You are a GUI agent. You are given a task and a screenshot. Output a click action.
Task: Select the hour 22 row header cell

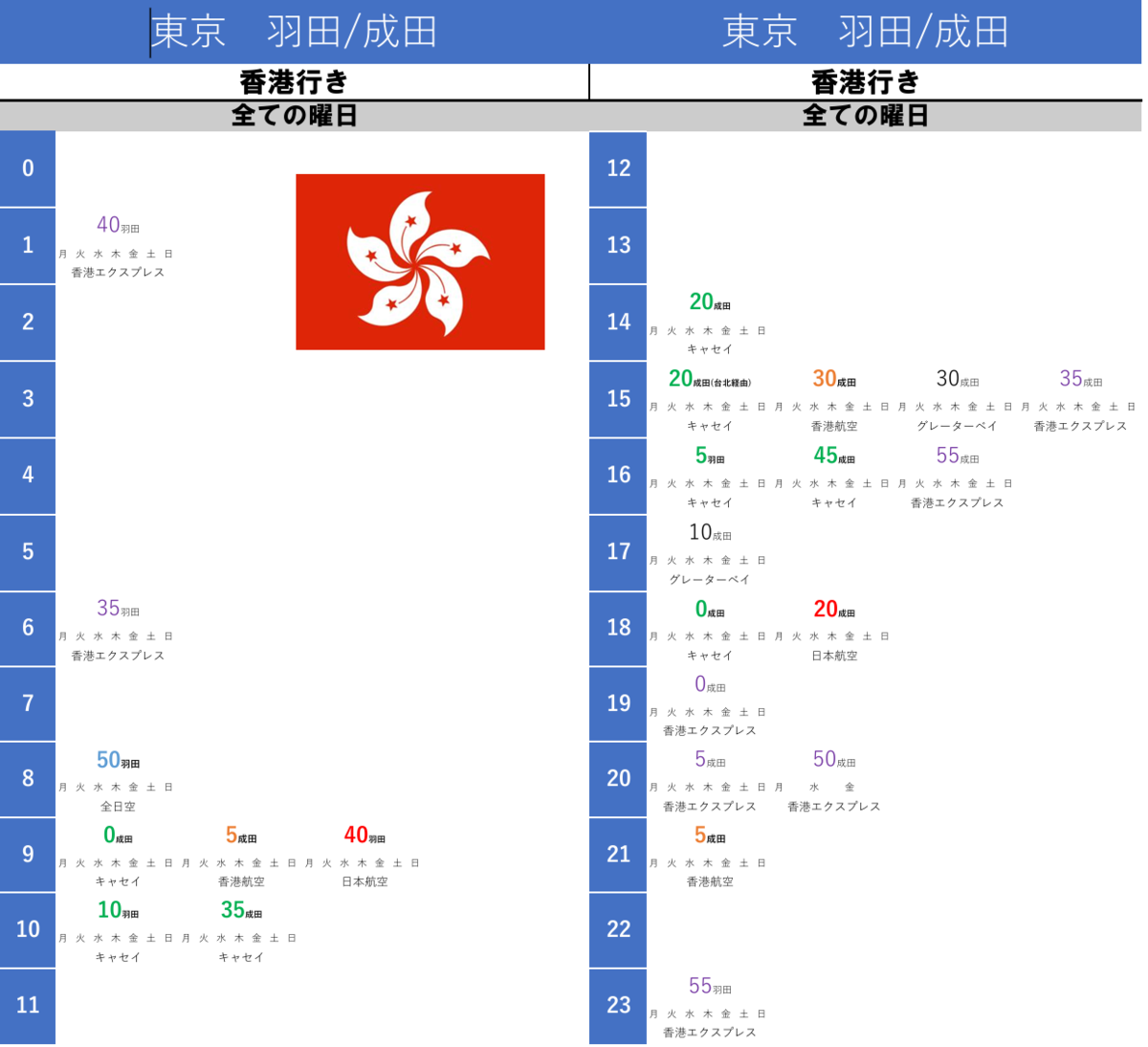(618, 929)
